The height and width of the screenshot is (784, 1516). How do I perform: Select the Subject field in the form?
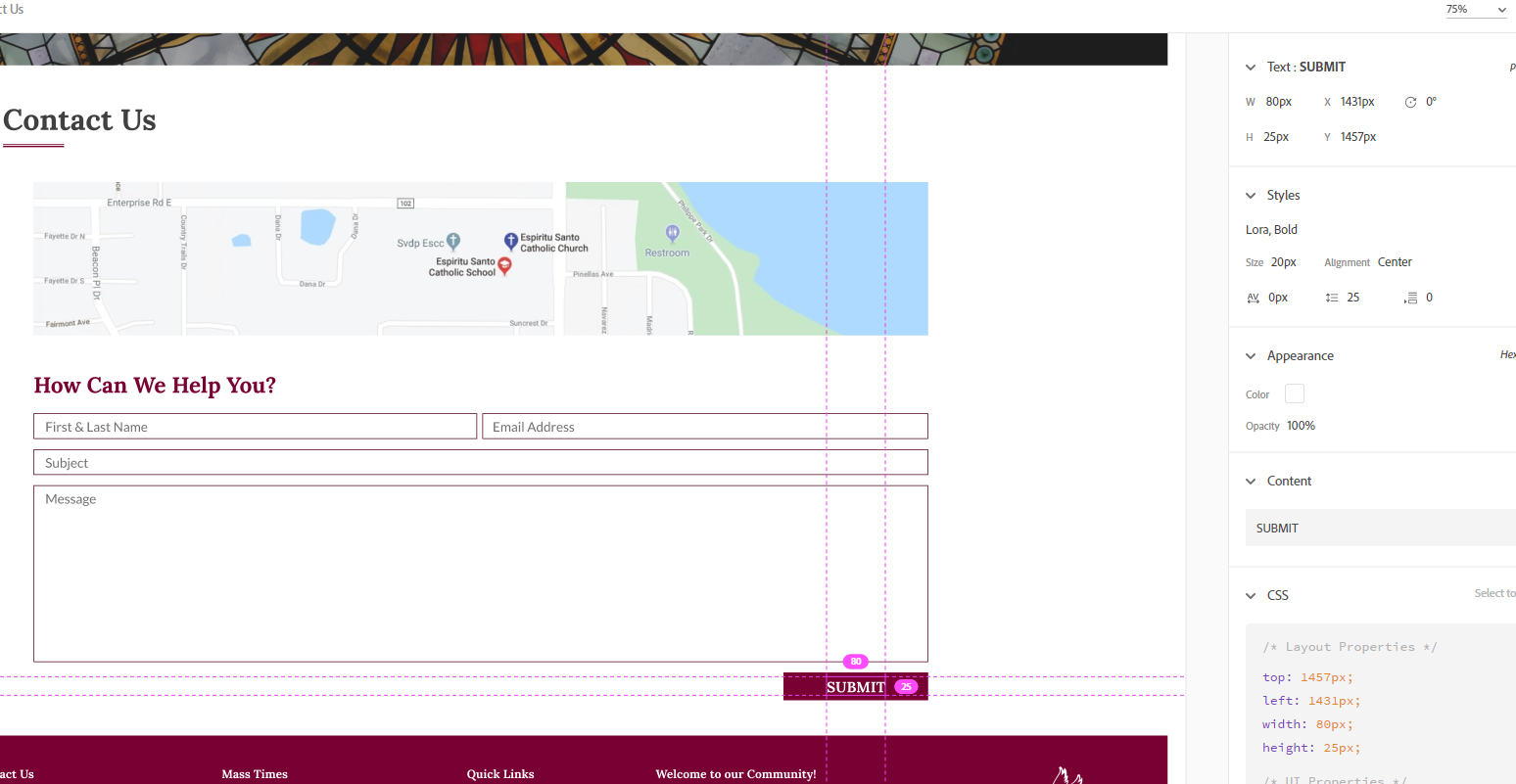(480, 463)
